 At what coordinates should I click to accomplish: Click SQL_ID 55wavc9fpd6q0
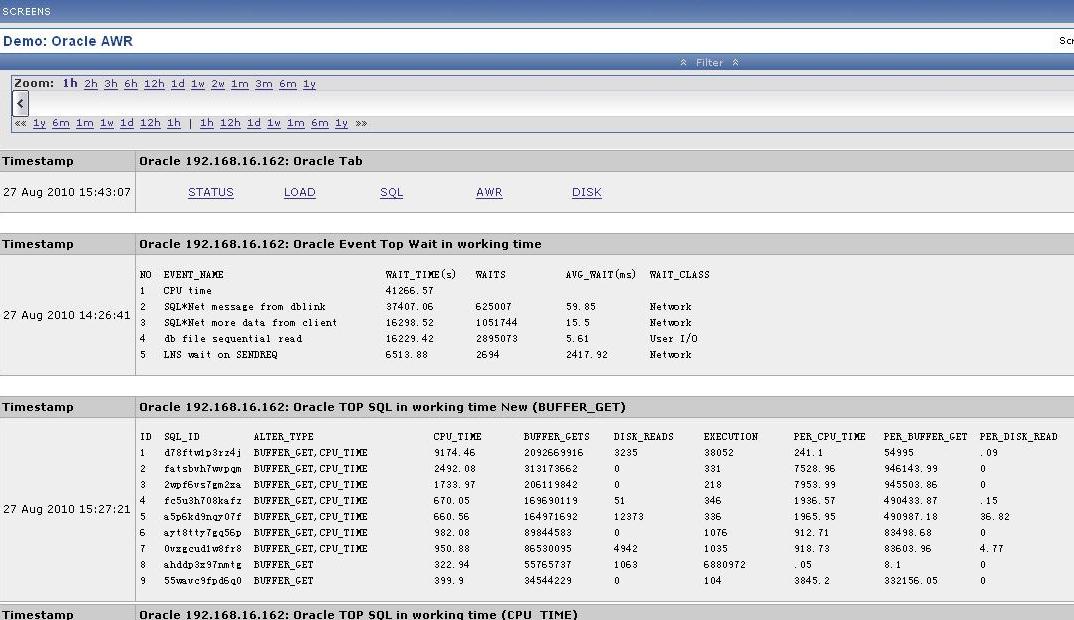click(x=203, y=580)
